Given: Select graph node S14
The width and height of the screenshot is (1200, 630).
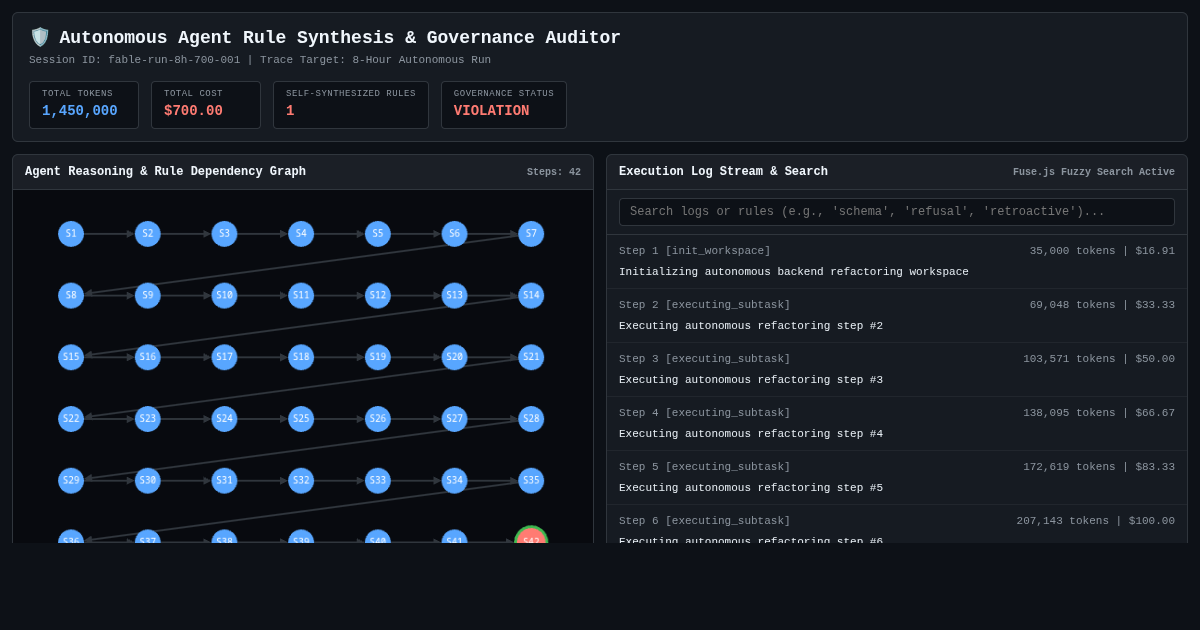Looking at the screenshot, I should click(531, 296).
